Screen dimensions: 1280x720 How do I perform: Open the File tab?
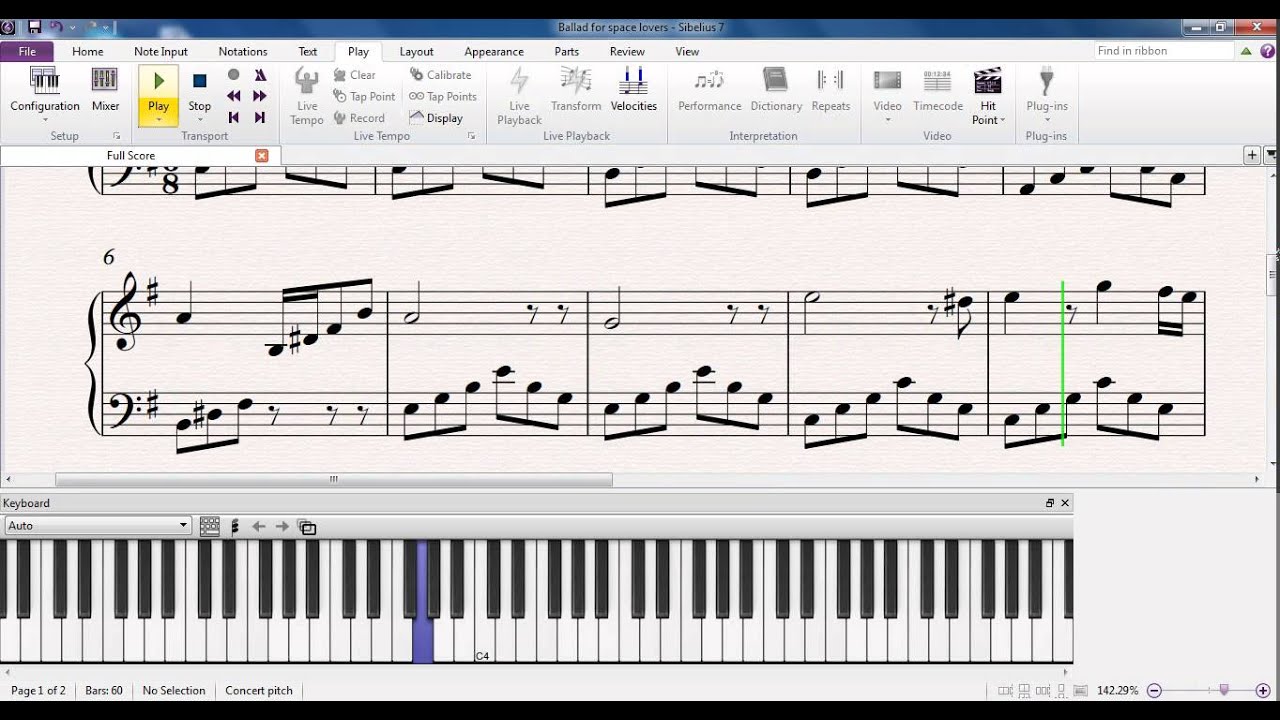tap(27, 51)
